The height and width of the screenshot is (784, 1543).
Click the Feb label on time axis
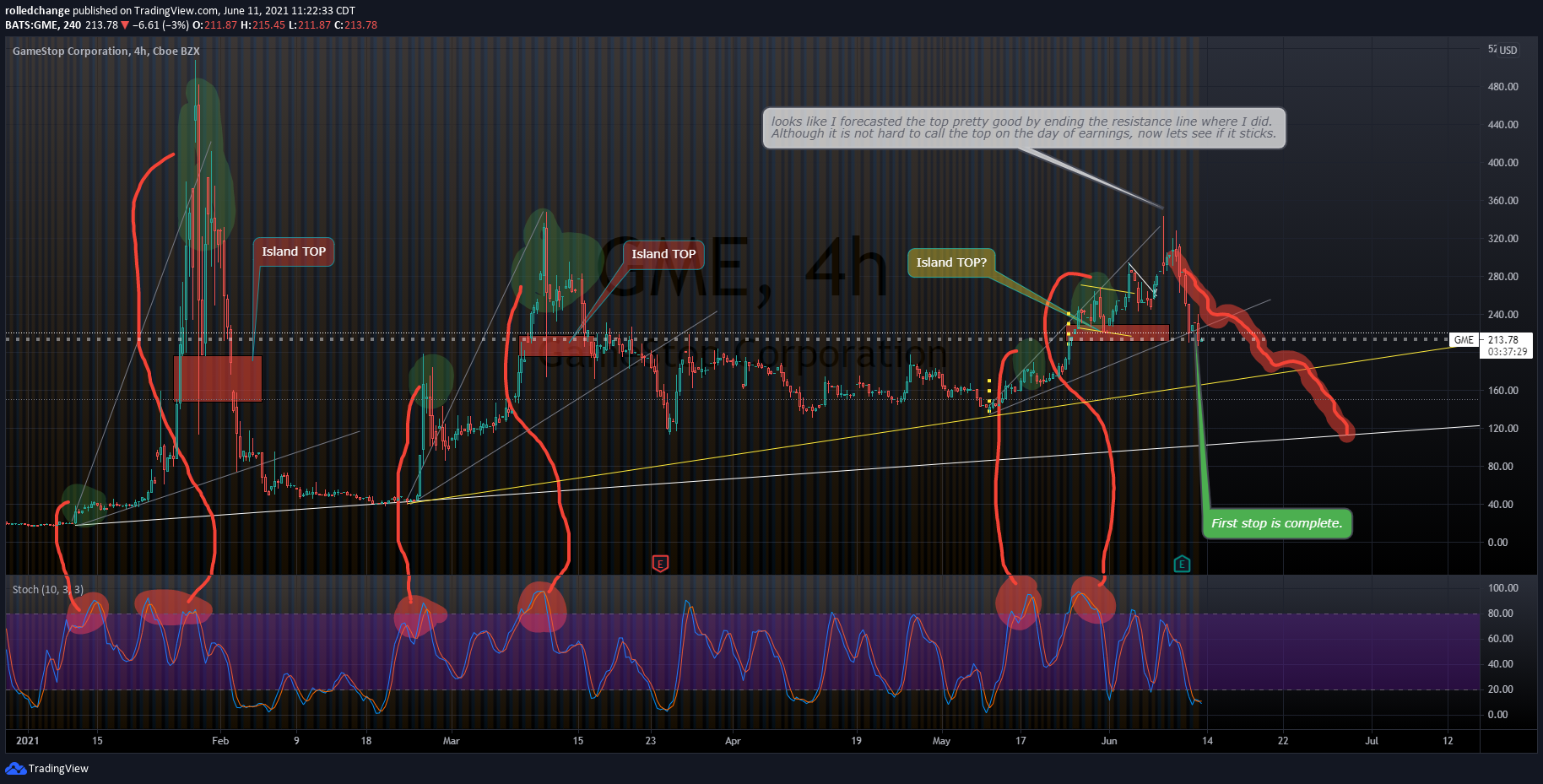(x=220, y=741)
